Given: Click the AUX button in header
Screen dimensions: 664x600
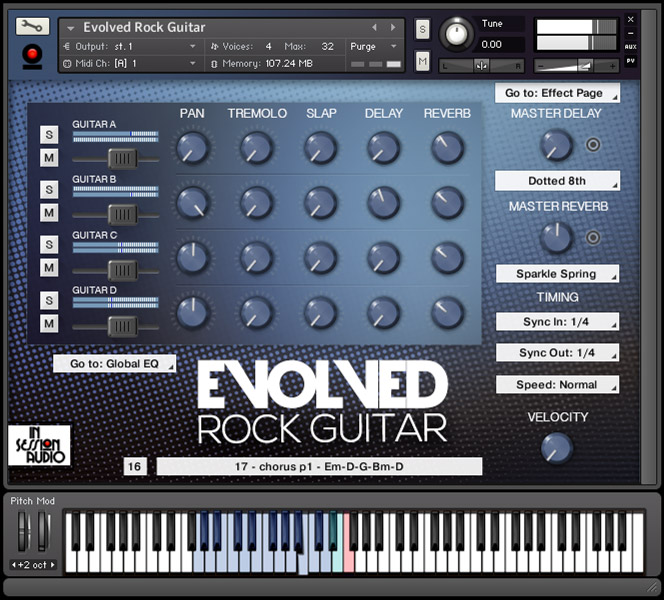Looking at the screenshot, I should [631, 47].
